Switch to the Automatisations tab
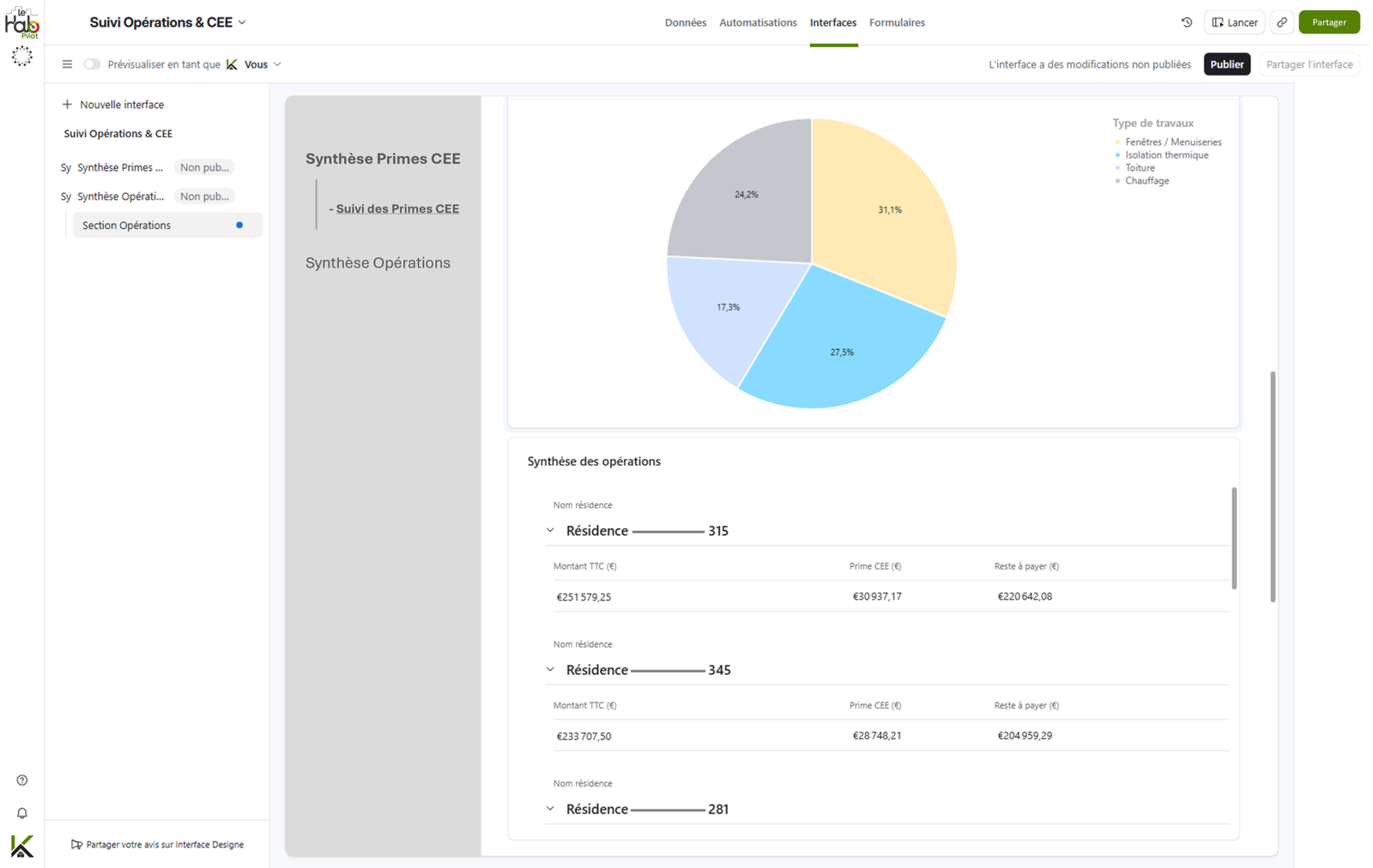This screenshot has width=1373, height=868. 758,22
